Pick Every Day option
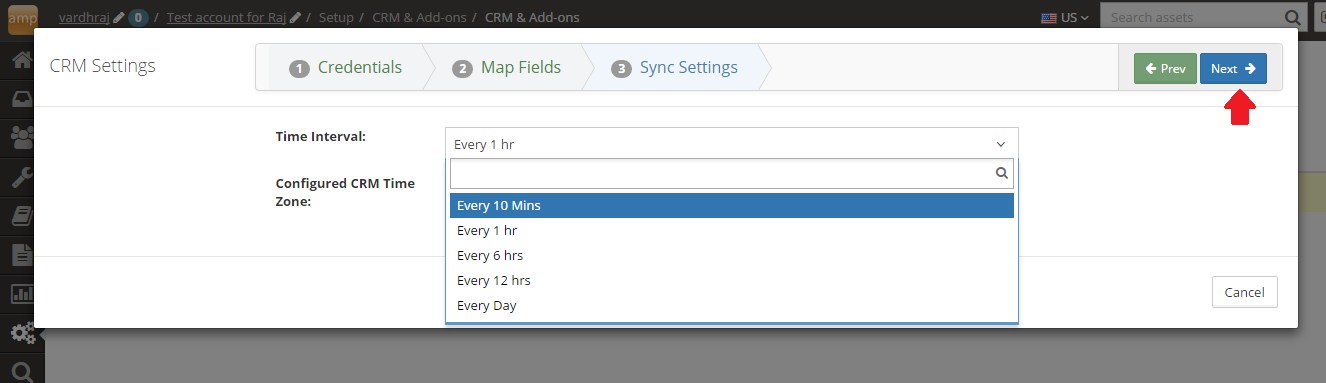 pyautogui.click(x=731, y=305)
